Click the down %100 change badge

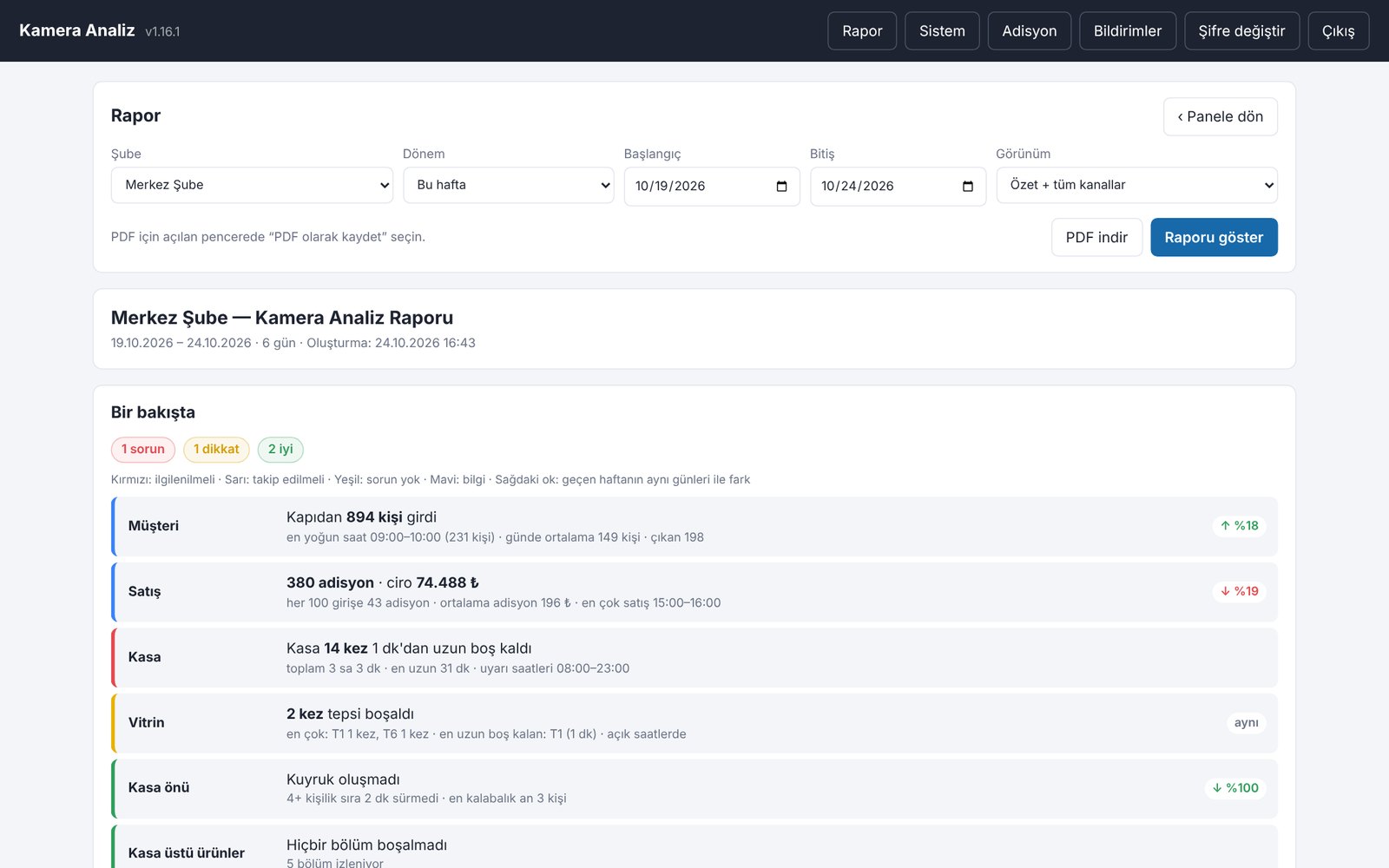[1235, 788]
